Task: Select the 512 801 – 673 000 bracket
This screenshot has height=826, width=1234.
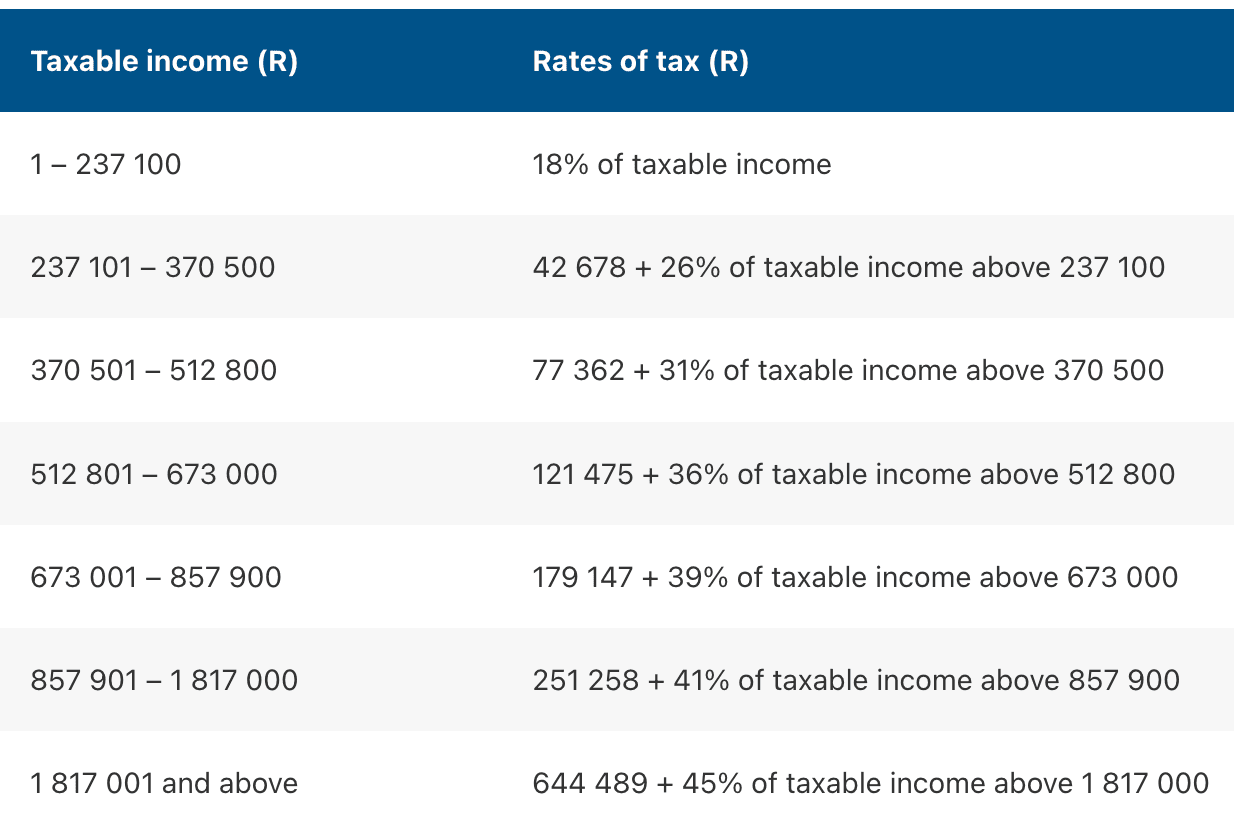Action: 154,474
